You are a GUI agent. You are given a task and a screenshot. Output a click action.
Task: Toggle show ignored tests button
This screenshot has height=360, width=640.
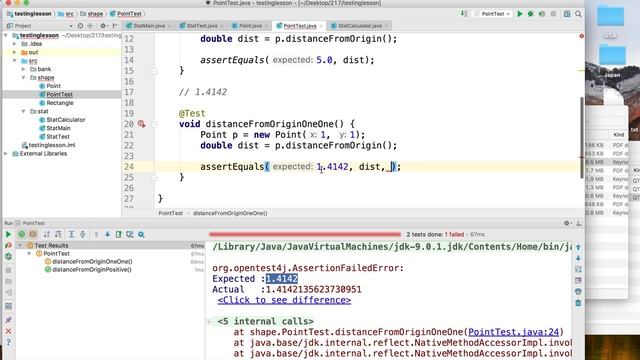[x=33, y=234]
